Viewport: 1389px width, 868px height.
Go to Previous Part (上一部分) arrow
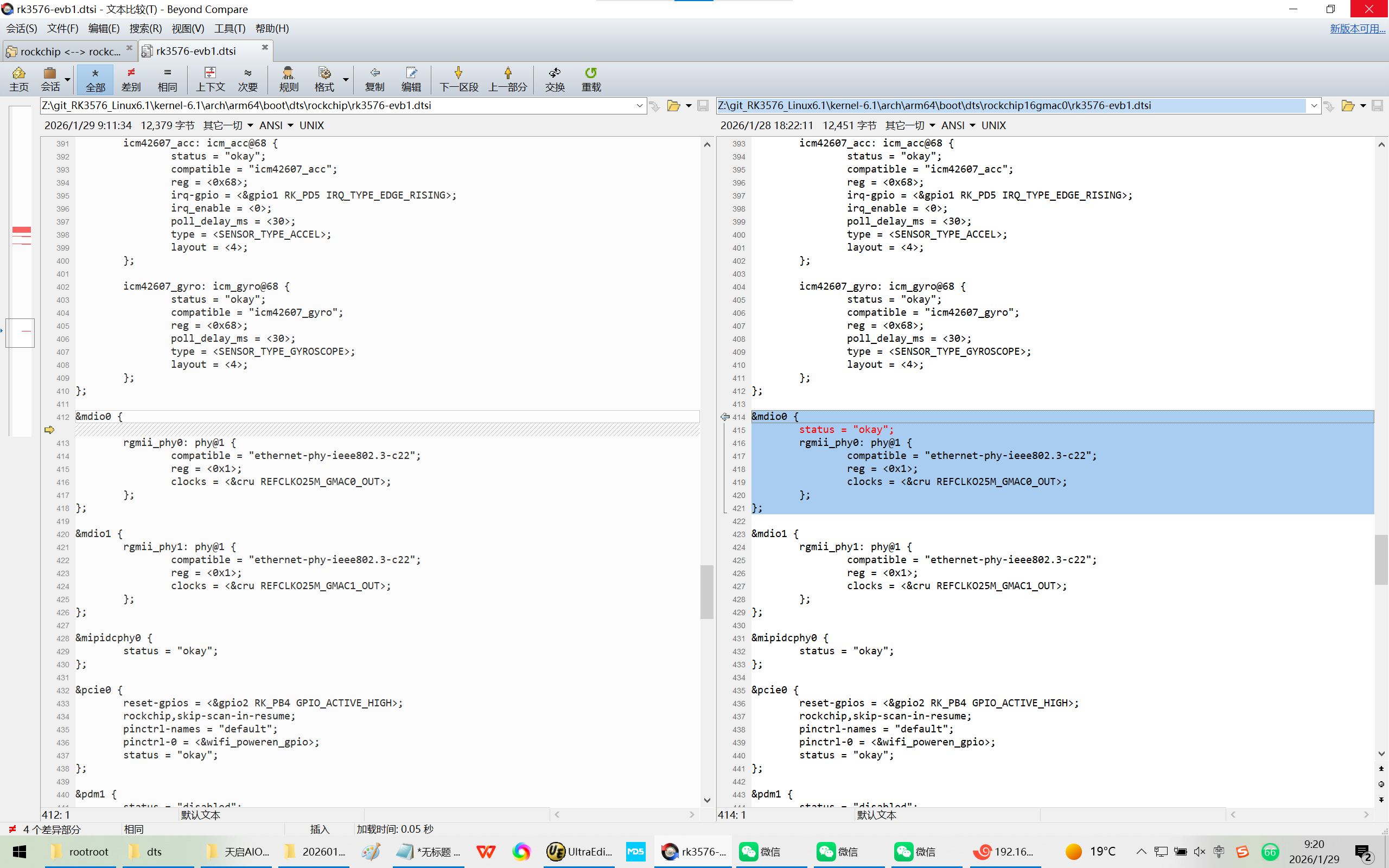(x=507, y=79)
